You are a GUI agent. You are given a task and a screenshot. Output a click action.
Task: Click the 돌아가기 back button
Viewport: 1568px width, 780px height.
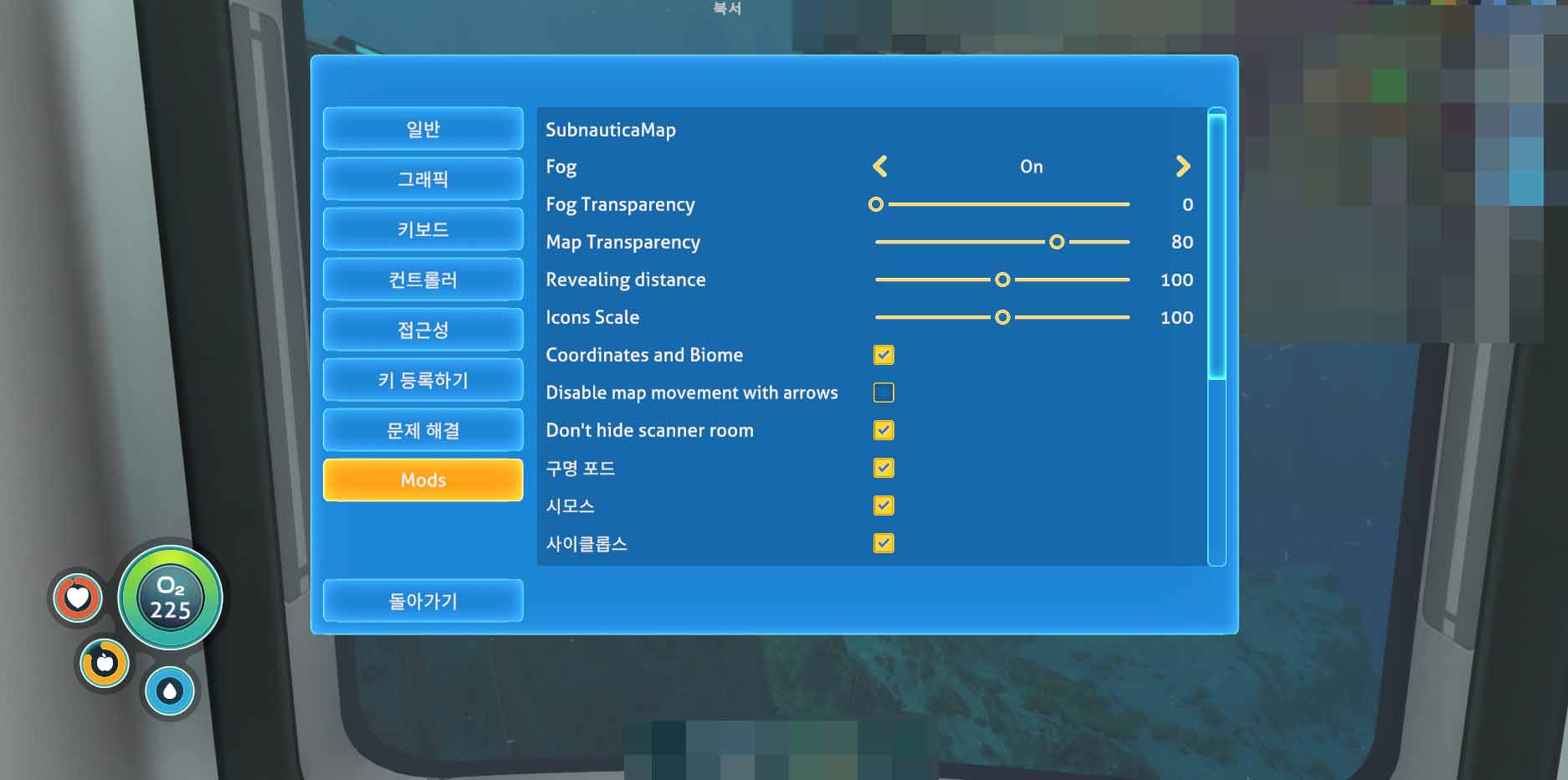(x=423, y=601)
